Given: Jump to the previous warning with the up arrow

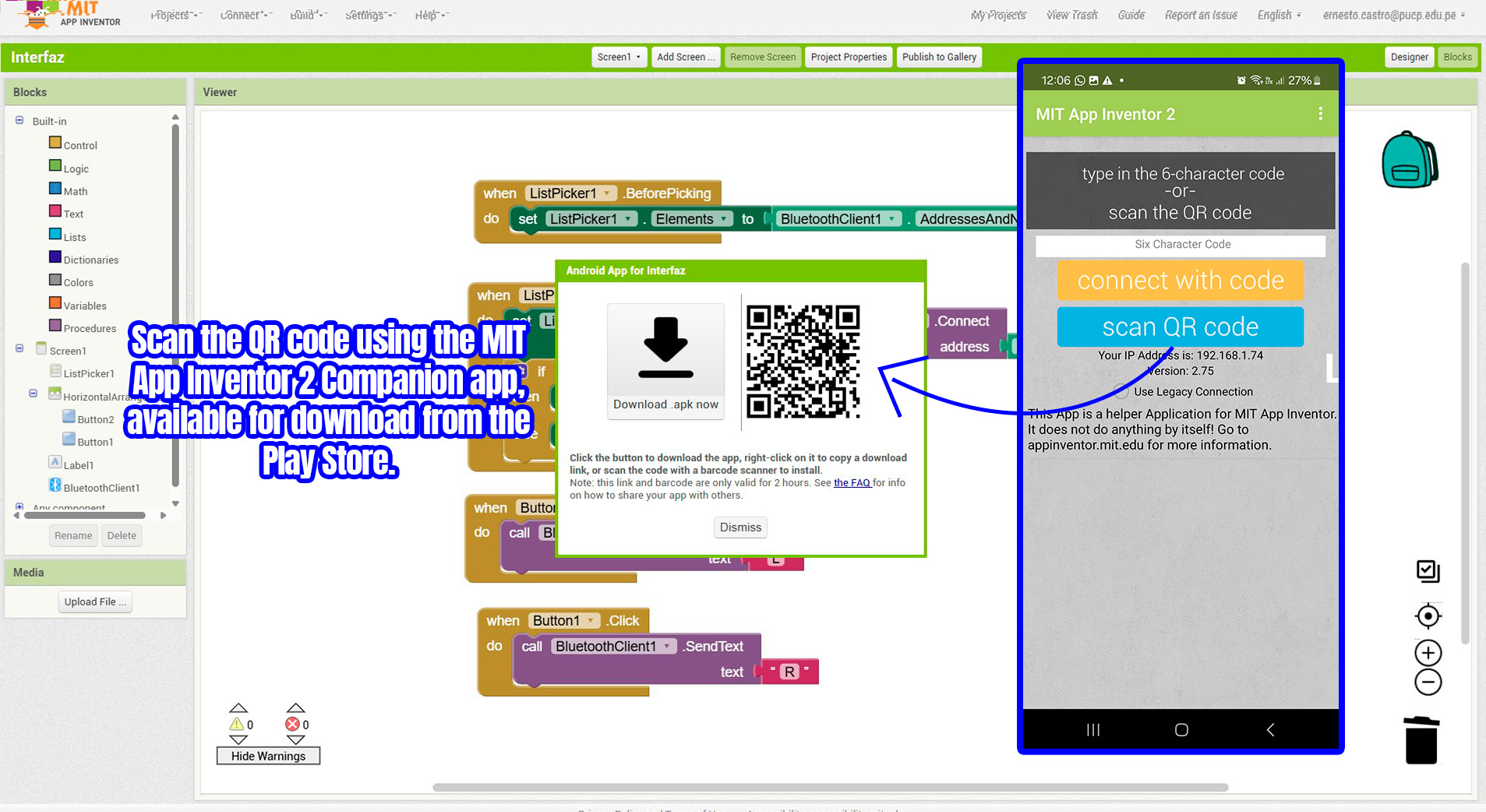Looking at the screenshot, I should [238, 708].
